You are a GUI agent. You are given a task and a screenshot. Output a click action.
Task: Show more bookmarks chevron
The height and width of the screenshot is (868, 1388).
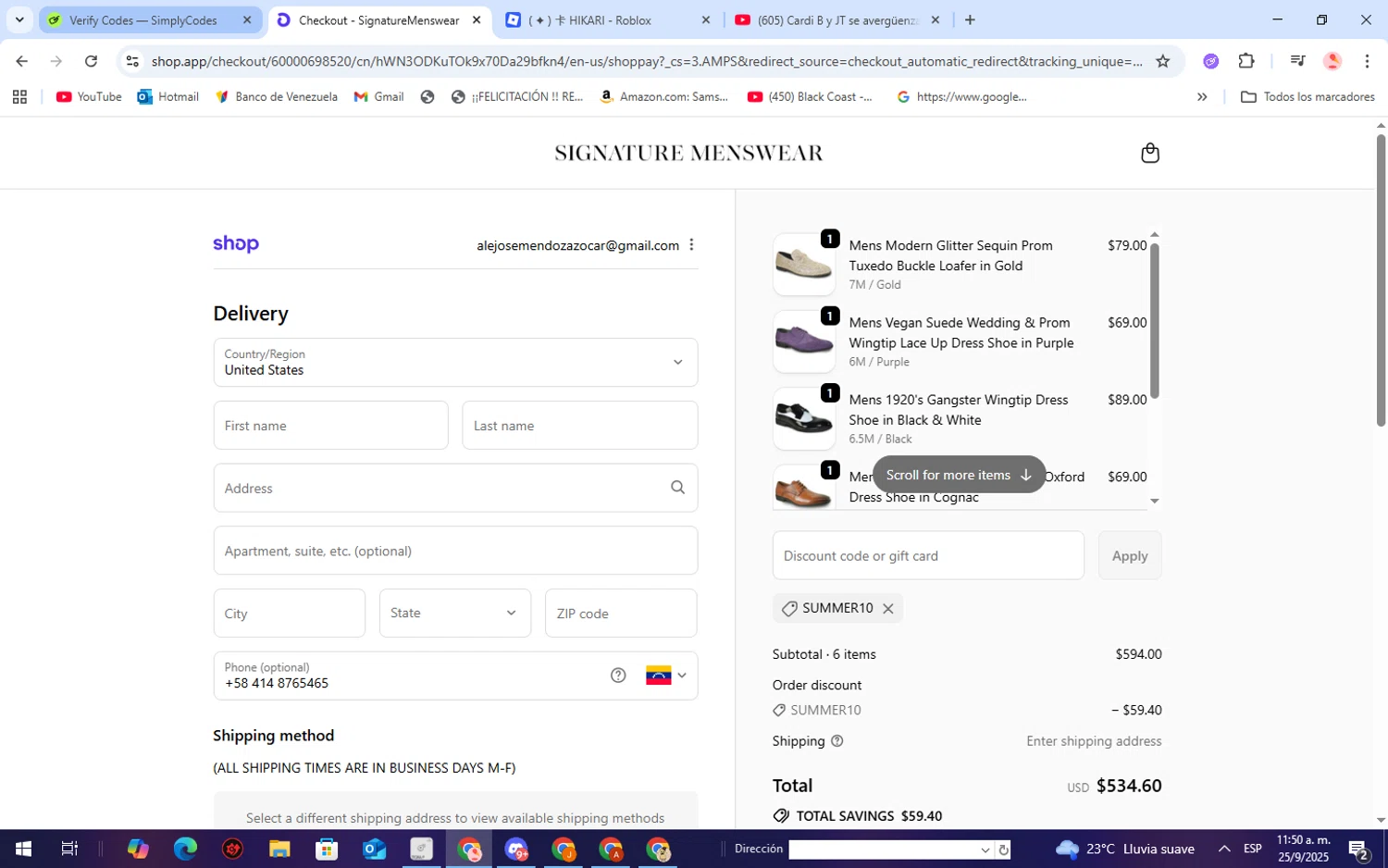[x=1202, y=96]
